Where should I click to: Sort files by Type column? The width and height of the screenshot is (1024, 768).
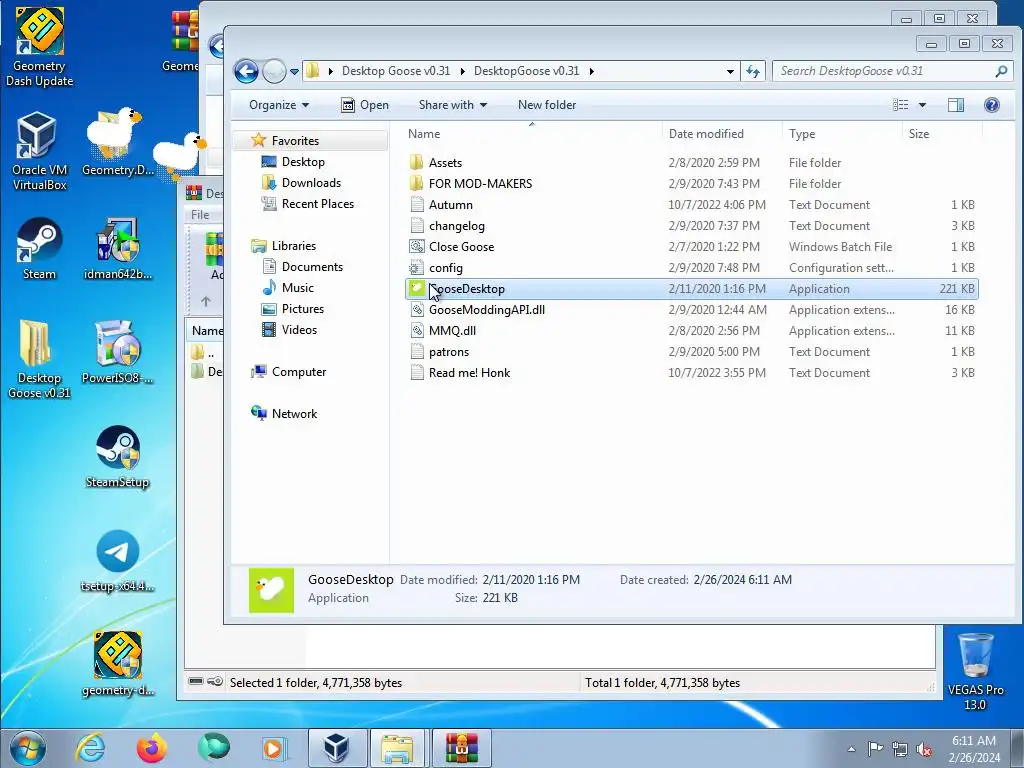842,134
